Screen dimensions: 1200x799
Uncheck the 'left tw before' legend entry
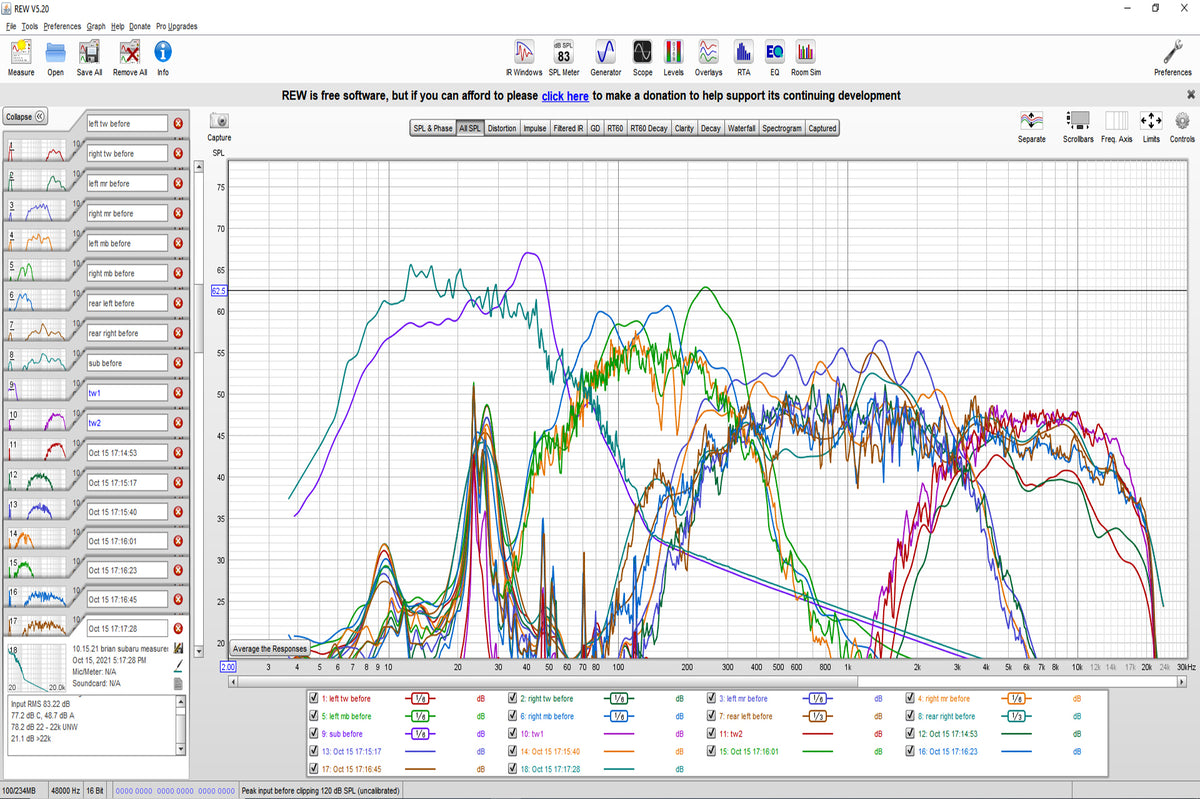point(313,698)
